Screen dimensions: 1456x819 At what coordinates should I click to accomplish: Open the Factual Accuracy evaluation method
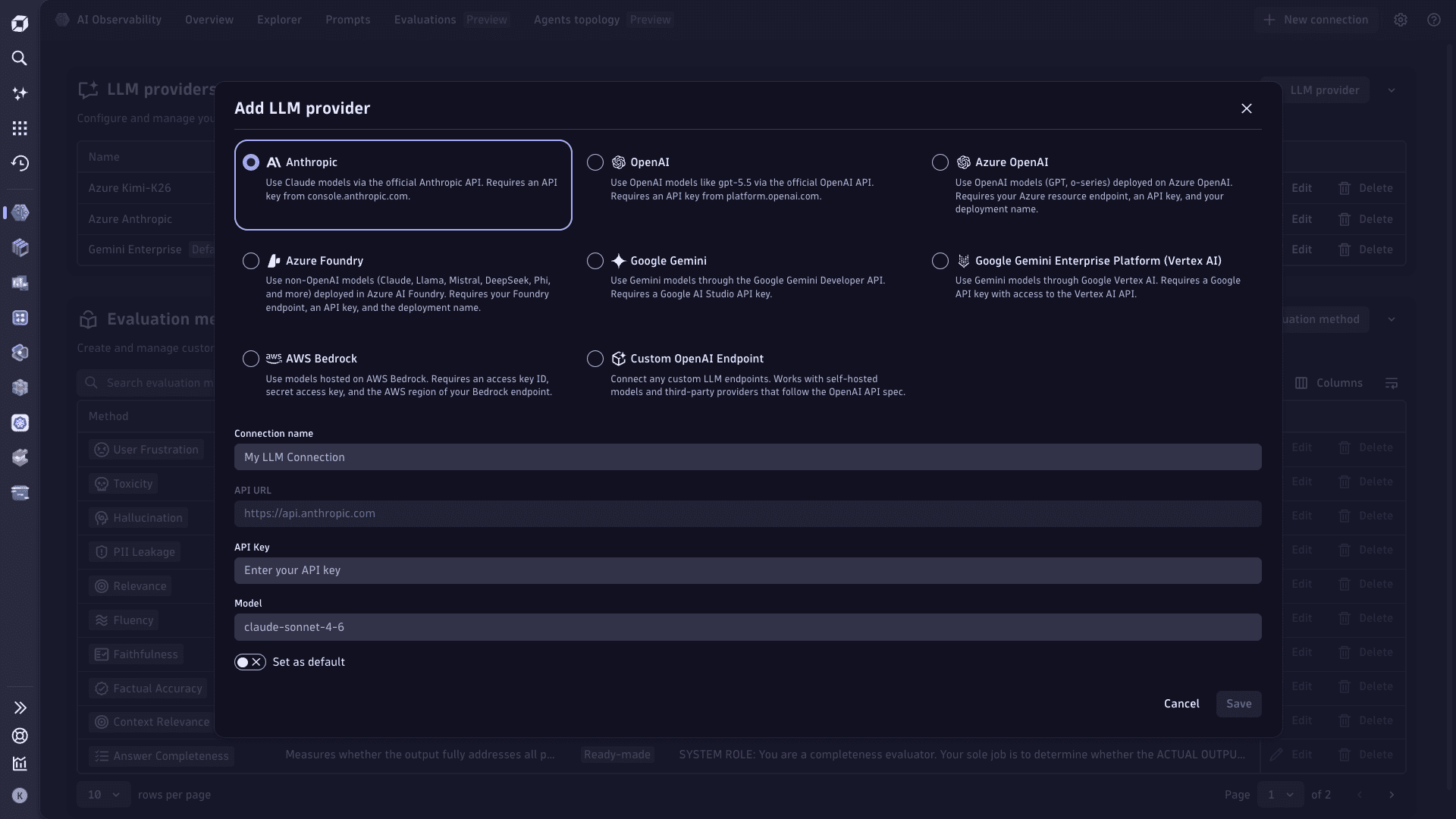point(148,689)
